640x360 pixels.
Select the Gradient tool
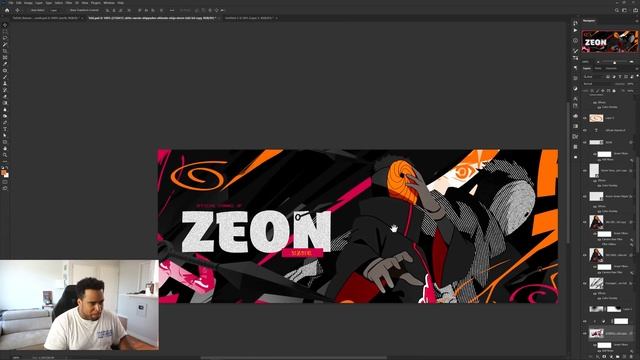point(5,103)
